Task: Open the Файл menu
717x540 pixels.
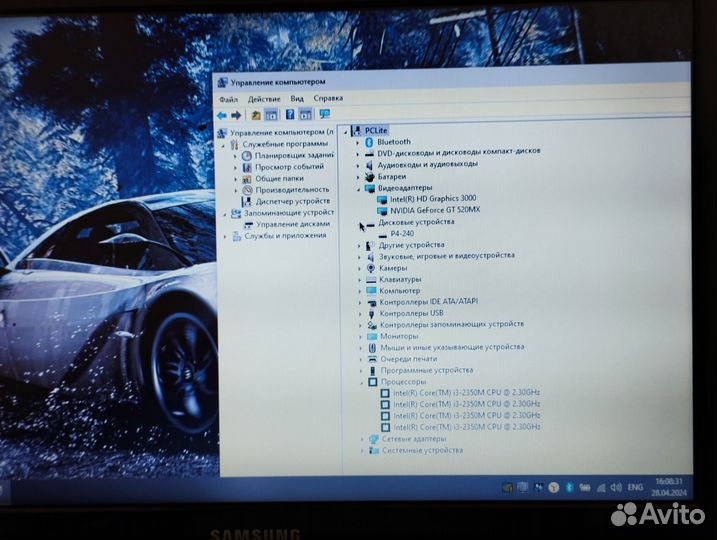Action: [228, 99]
